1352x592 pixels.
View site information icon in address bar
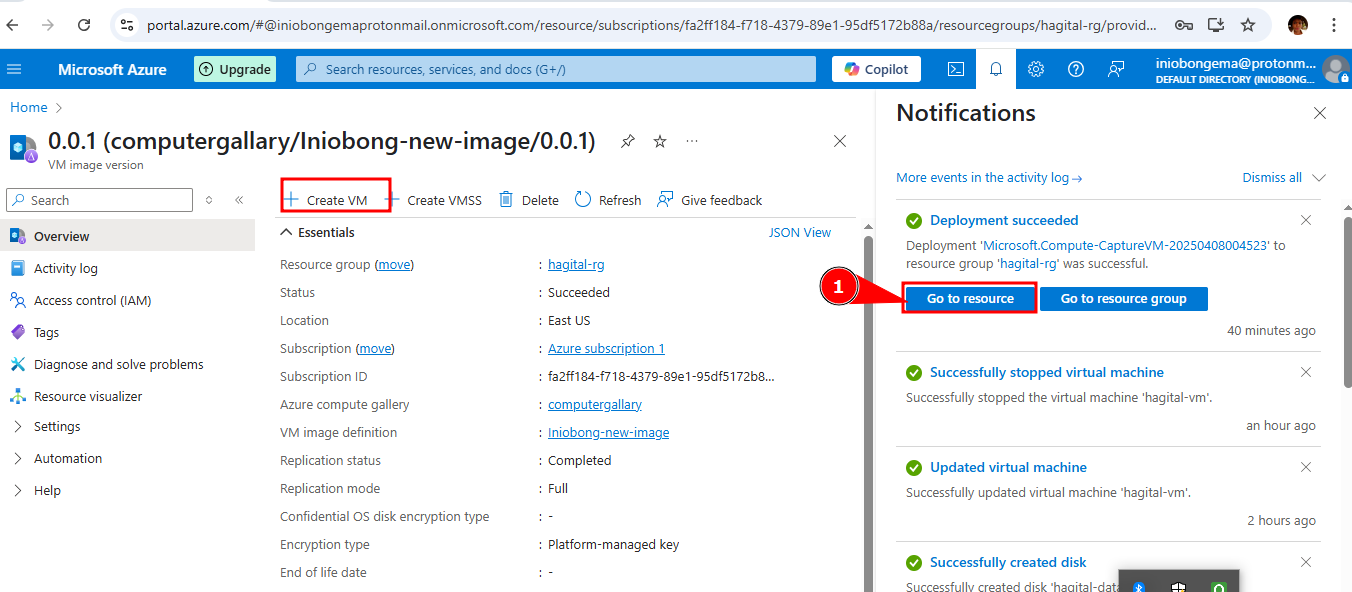click(x=125, y=25)
